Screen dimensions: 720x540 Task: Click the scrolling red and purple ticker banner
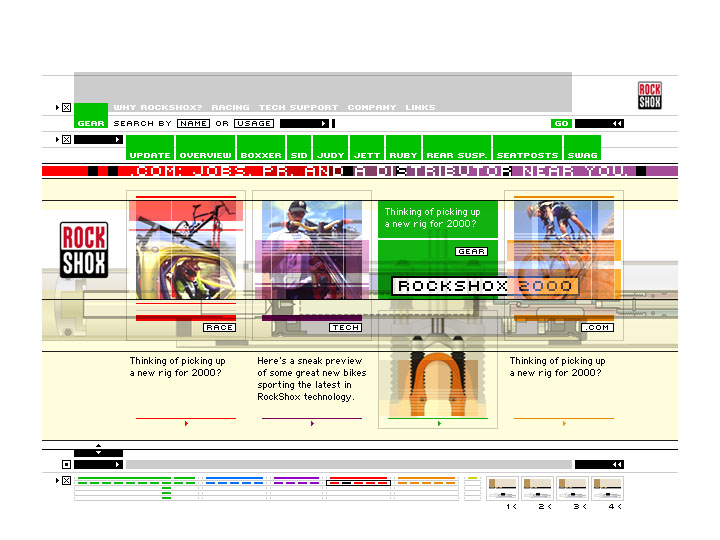[360, 172]
